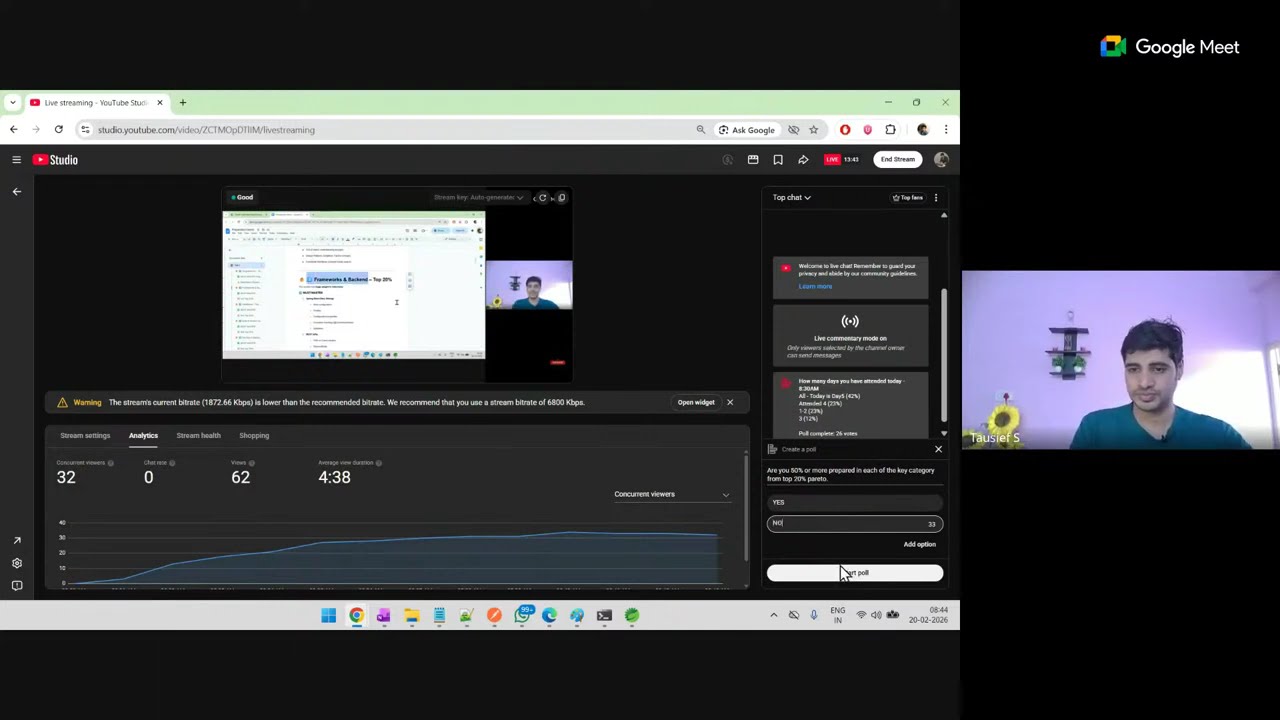Click the reset stream key icon
1280x720 pixels.
tap(542, 197)
